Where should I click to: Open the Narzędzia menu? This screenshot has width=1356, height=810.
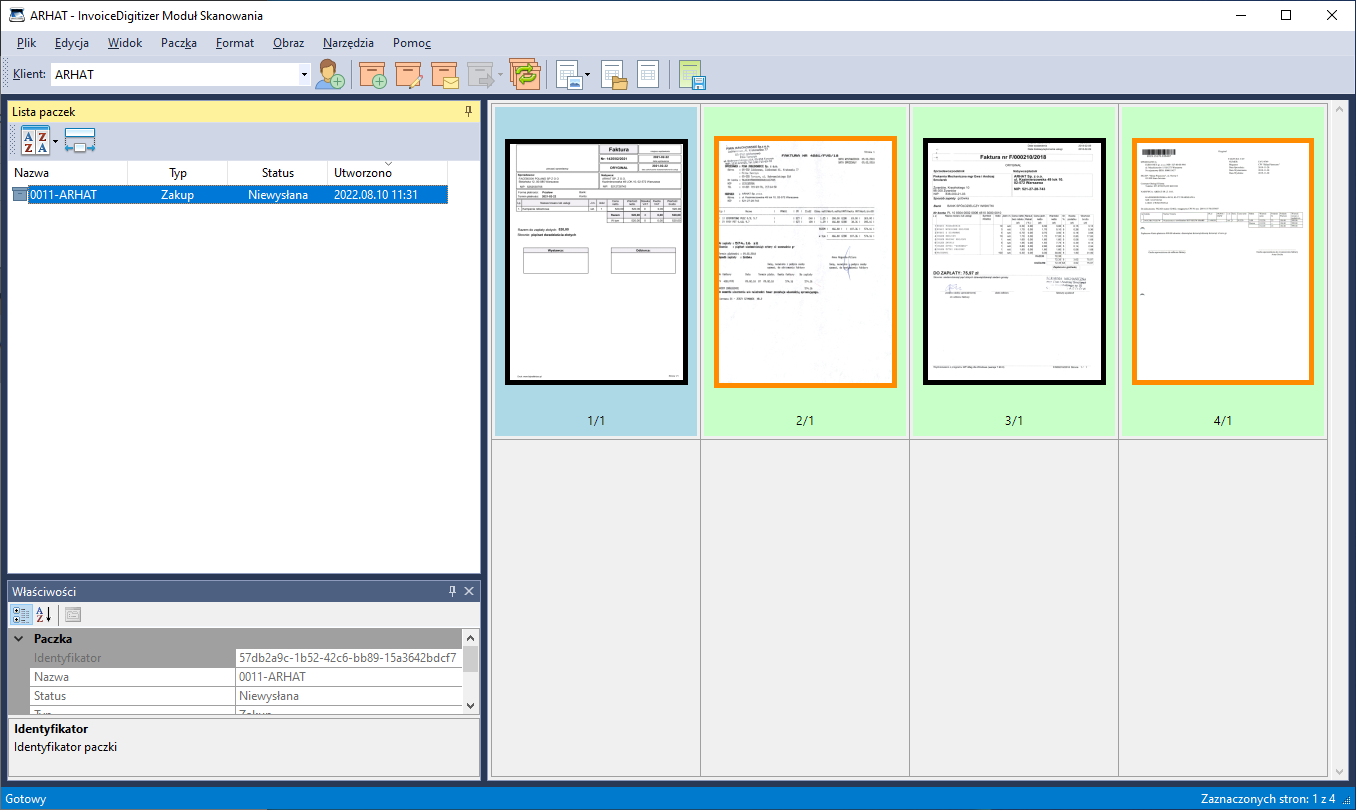(348, 43)
